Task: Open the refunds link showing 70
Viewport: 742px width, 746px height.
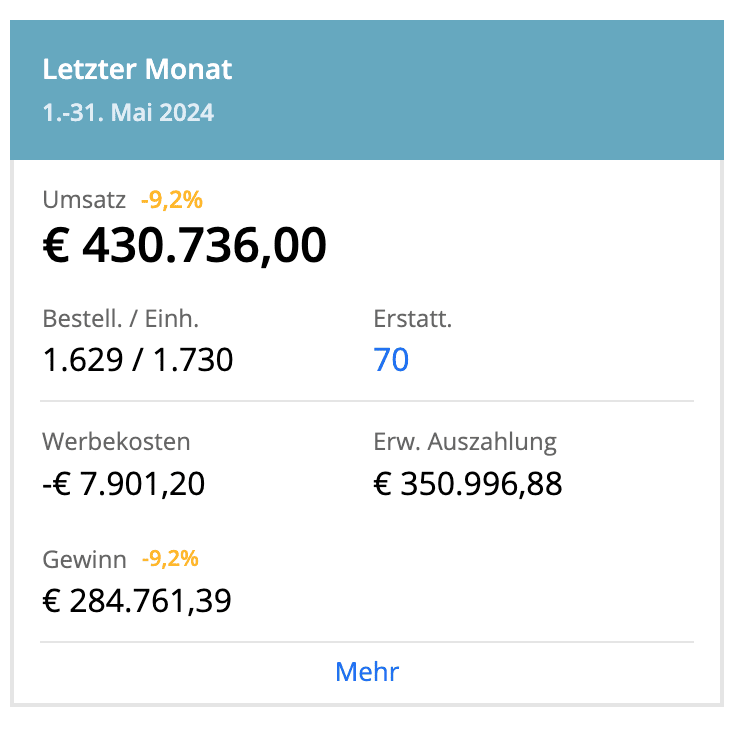Action: [391, 359]
